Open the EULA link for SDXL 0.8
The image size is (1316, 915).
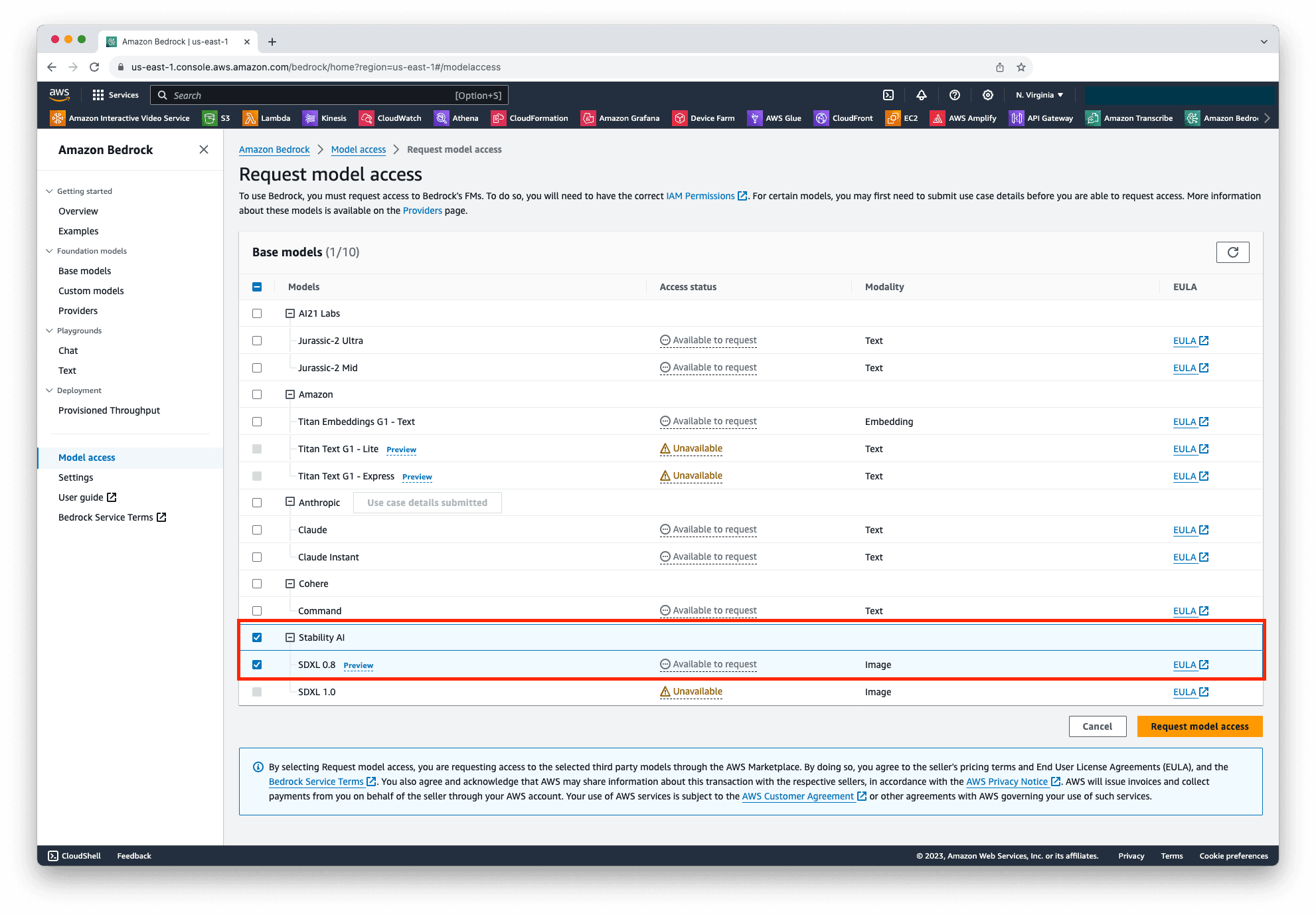click(x=1191, y=665)
